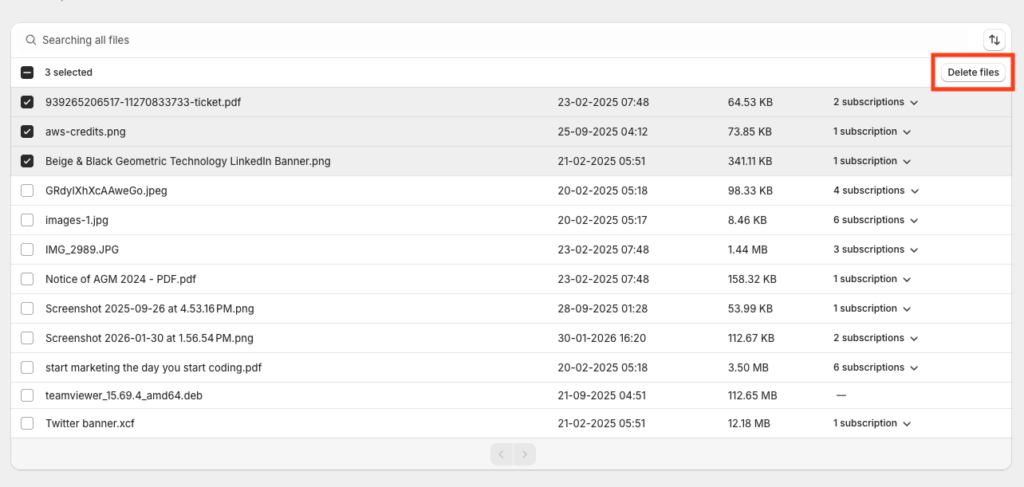Check the Twitter banner.xcf file
This screenshot has height=487, width=1024.
click(27, 424)
